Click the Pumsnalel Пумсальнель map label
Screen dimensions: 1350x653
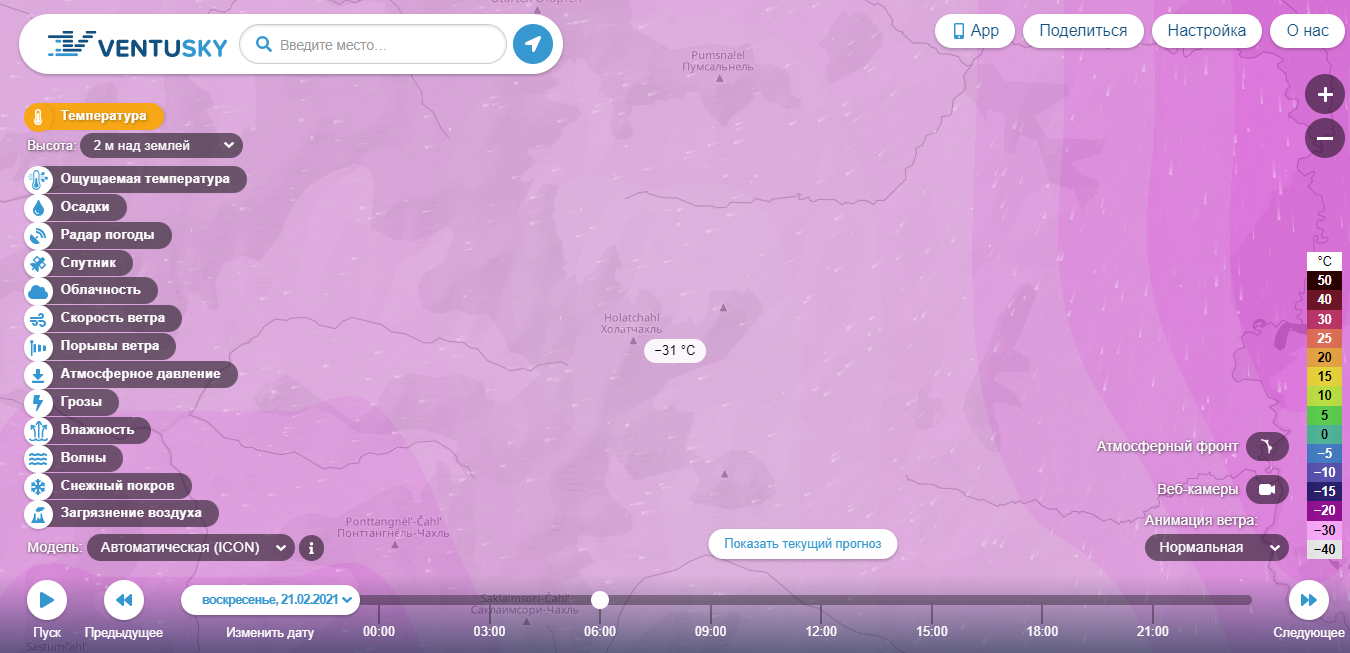(717, 60)
